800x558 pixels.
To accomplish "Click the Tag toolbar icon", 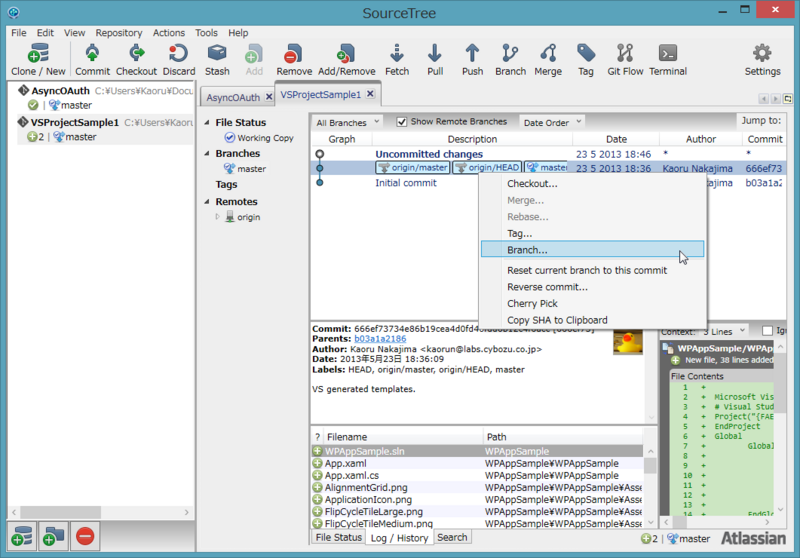I will tap(586, 60).
